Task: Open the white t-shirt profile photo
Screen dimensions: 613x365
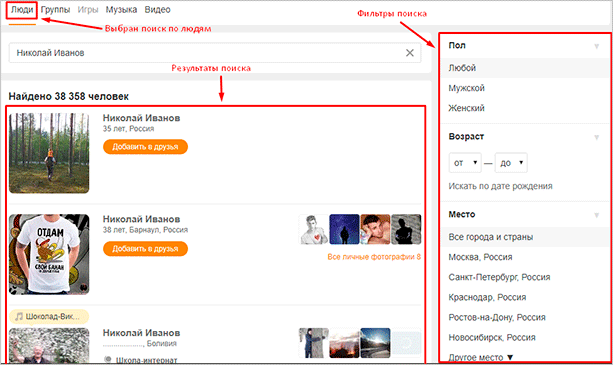Action: click(49, 254)
